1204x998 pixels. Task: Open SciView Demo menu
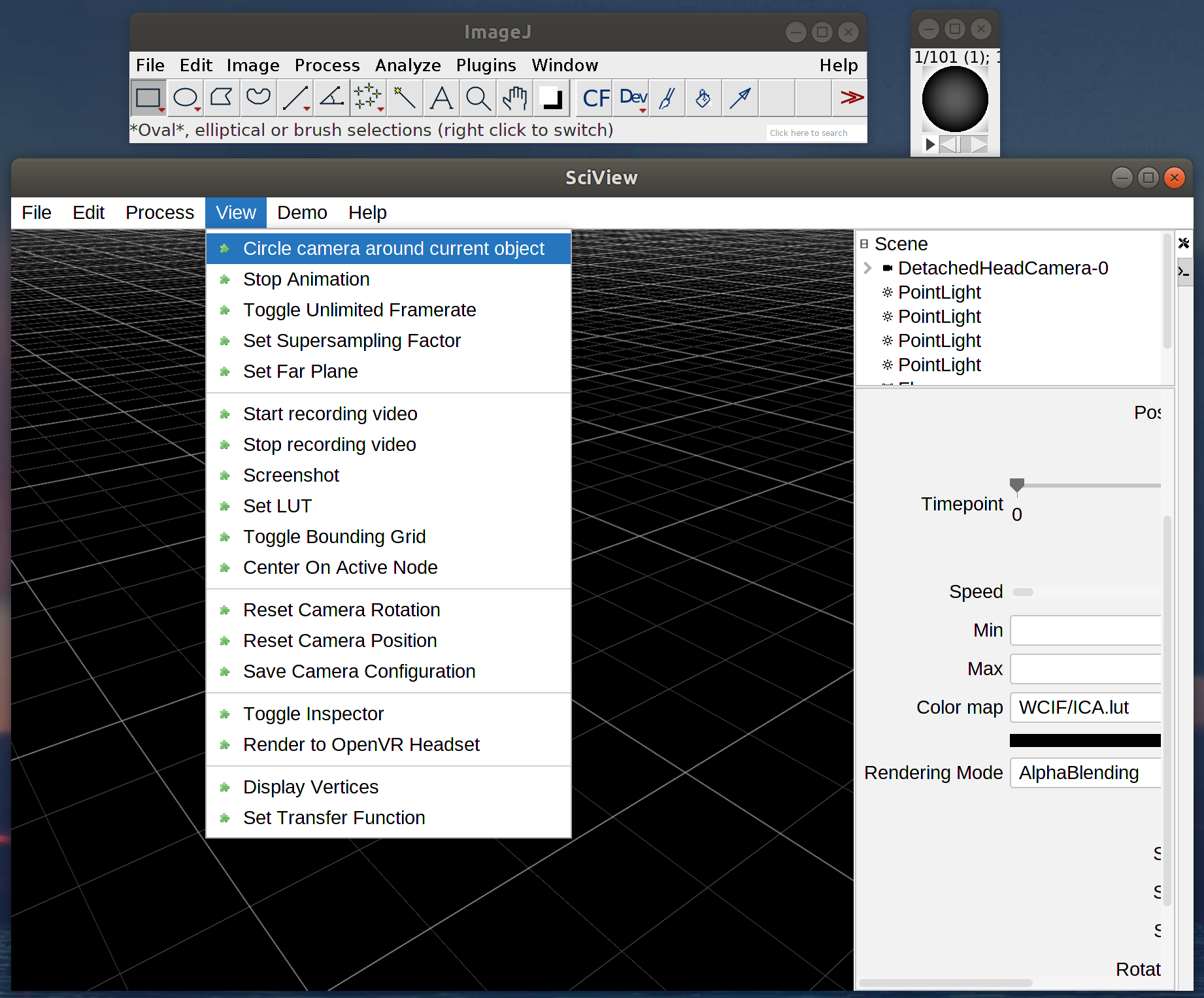point(302,213)
